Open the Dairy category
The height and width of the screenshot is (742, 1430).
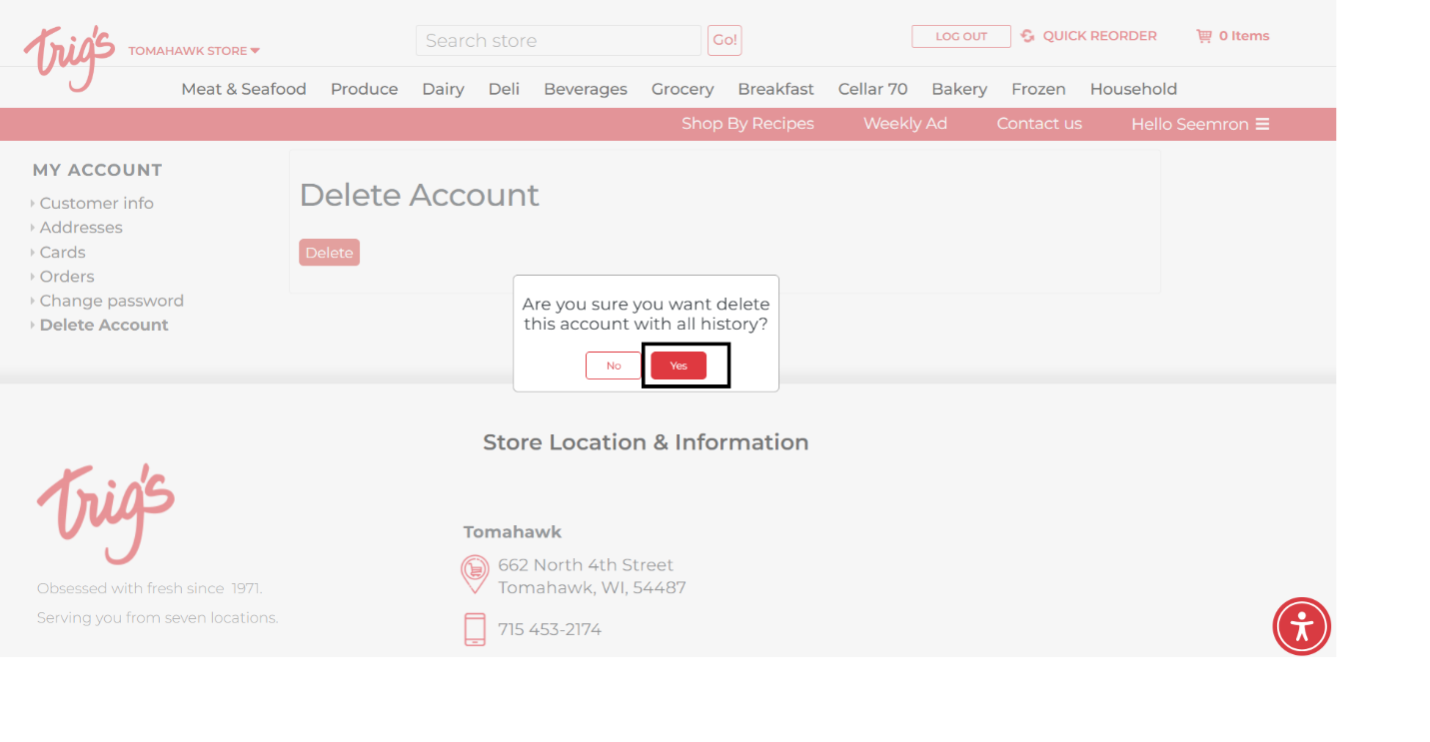click(443, 89)
